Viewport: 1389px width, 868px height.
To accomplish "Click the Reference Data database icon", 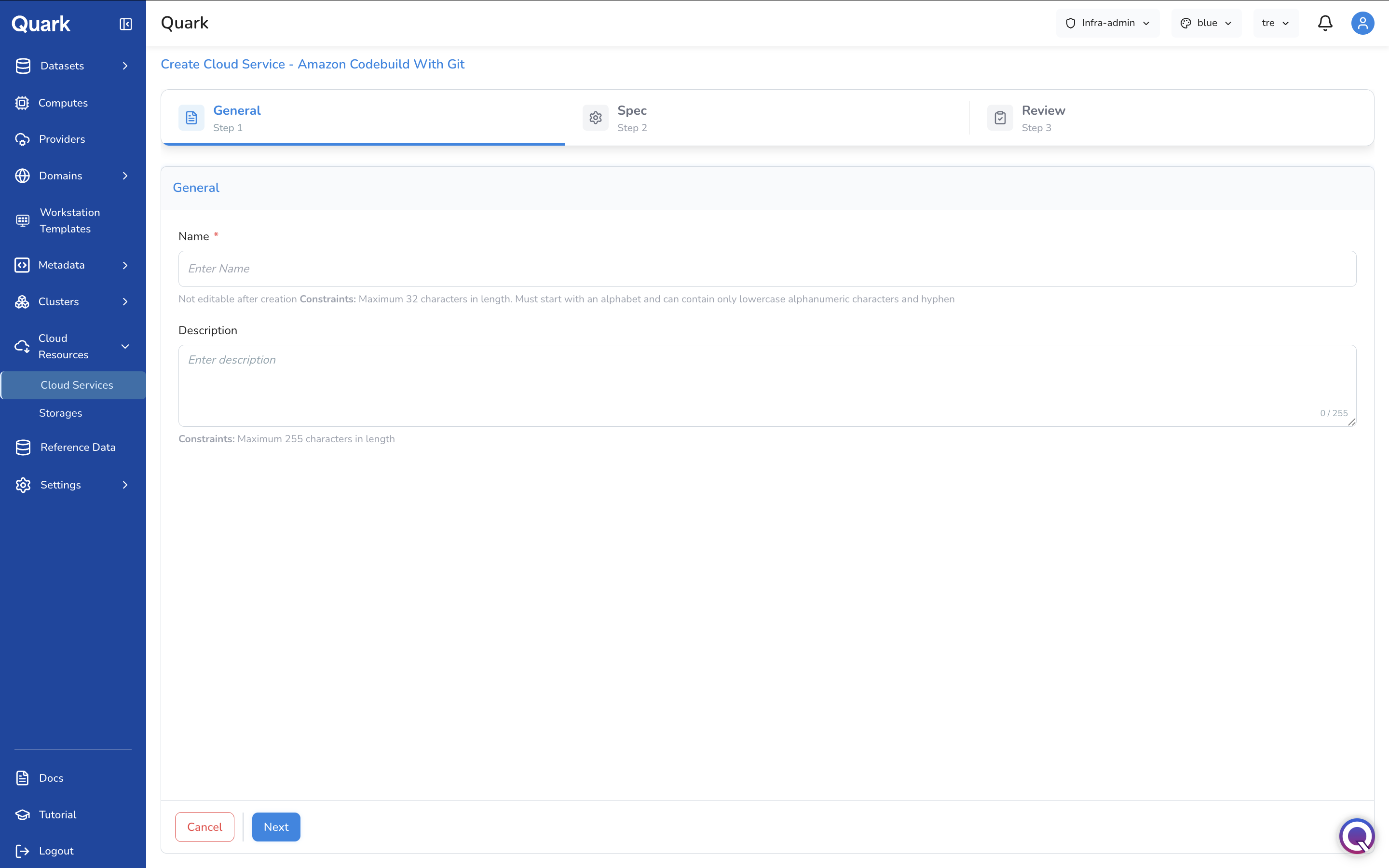I will click(23, 447).
